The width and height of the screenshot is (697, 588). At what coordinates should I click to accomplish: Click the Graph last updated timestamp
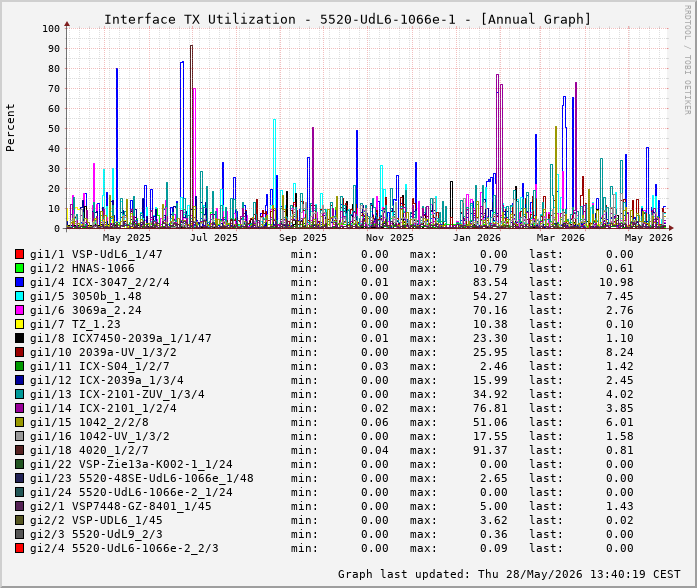(509, 574)
